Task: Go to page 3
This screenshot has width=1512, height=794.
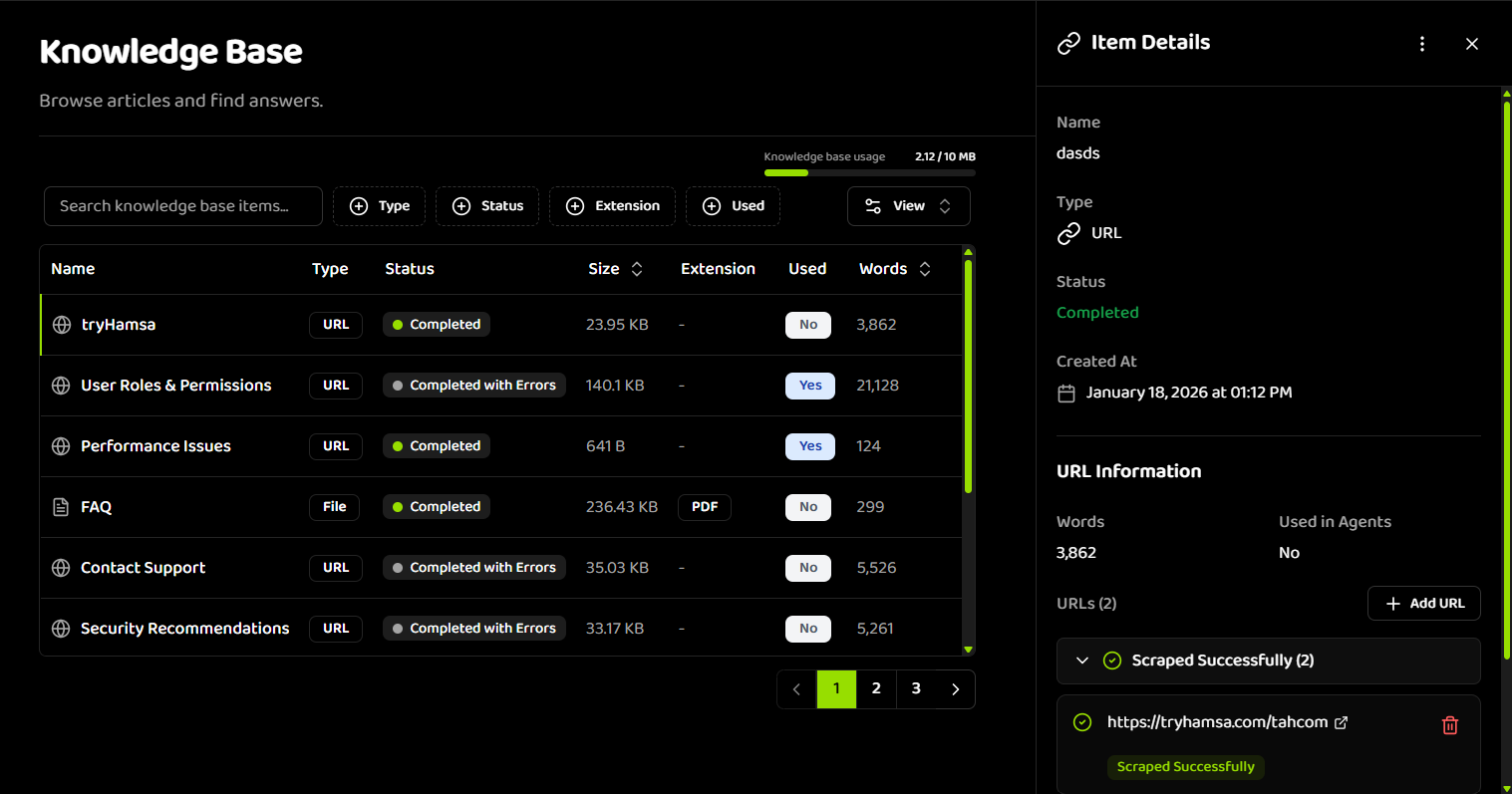Action: tap(916, 689)
